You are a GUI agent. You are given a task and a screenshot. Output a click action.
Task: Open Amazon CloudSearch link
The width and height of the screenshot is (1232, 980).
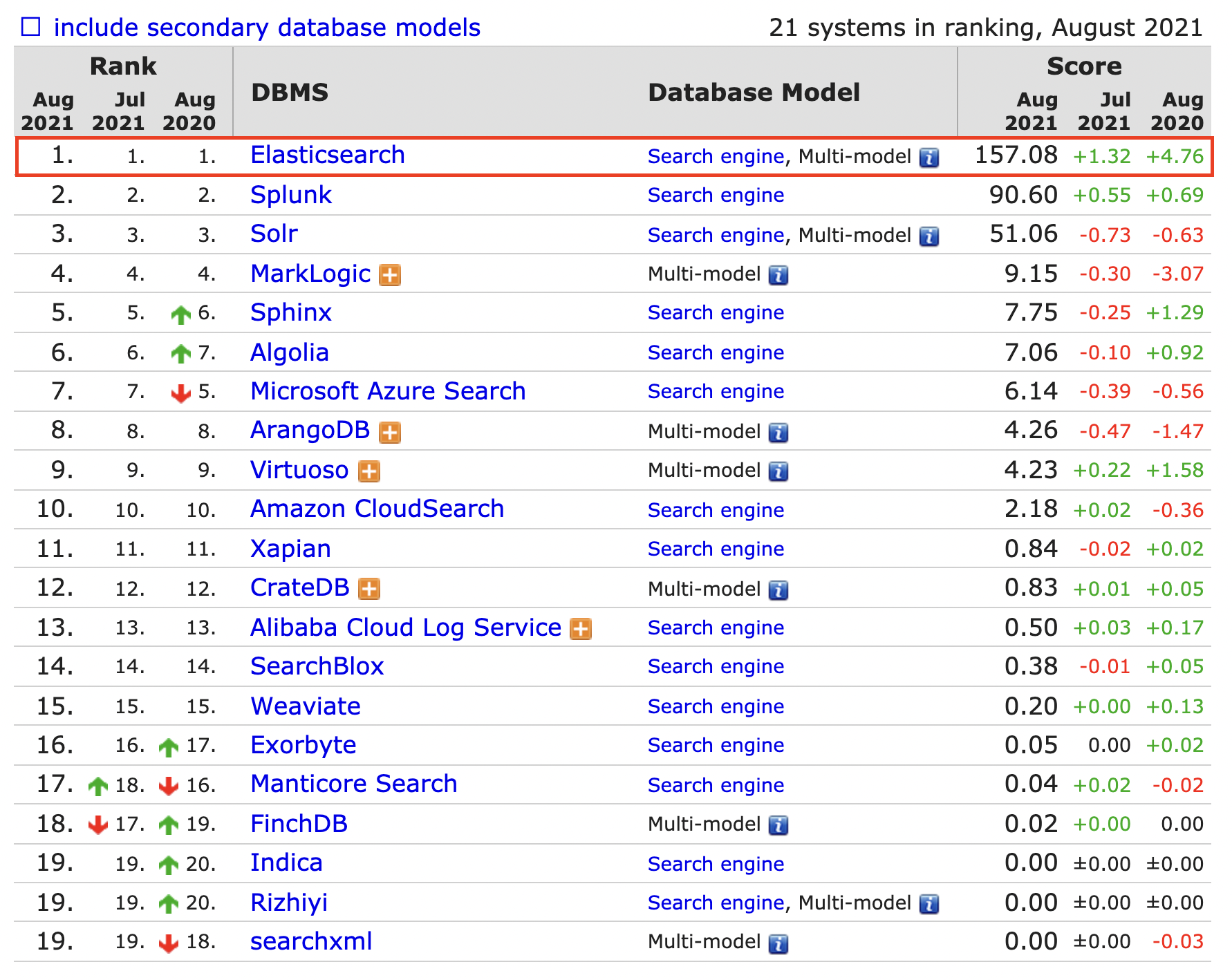pyautogui.click(x=377, y=509)
